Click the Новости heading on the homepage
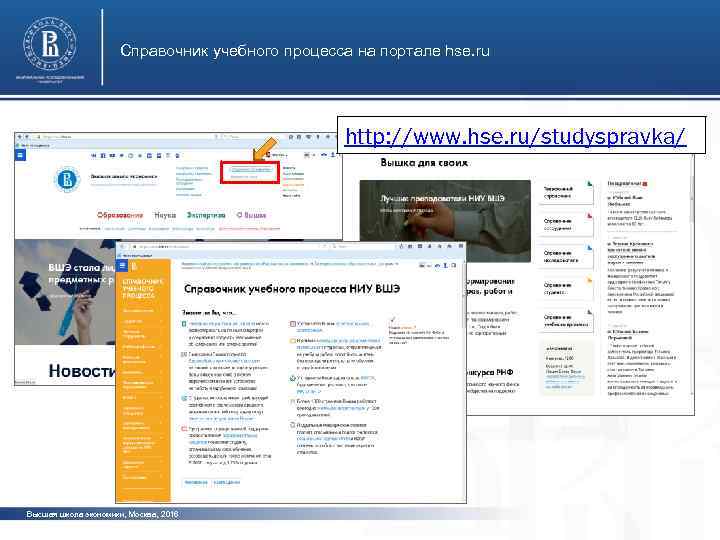Image resolution: width=720 pixels, height=540 pixels. (82, 371)
